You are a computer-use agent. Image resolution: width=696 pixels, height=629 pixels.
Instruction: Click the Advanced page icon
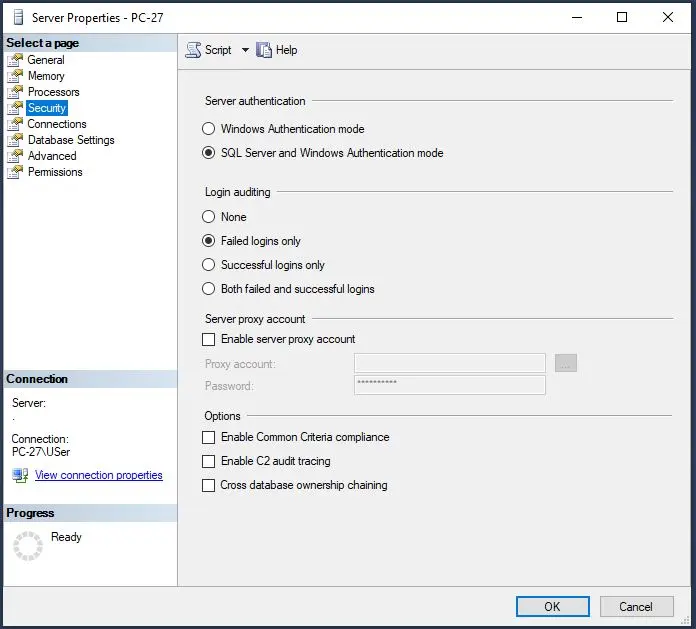pos(15,156)
